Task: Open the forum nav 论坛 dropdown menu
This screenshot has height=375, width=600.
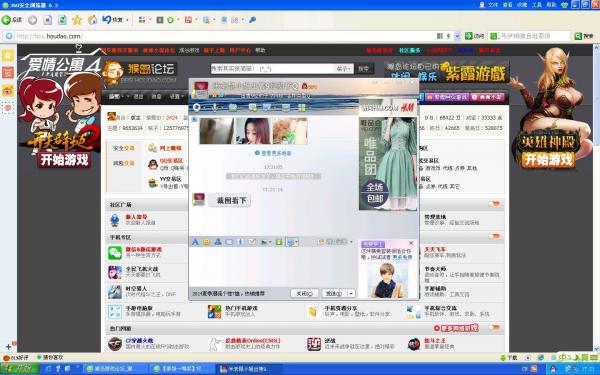Action: coord(117,96)
